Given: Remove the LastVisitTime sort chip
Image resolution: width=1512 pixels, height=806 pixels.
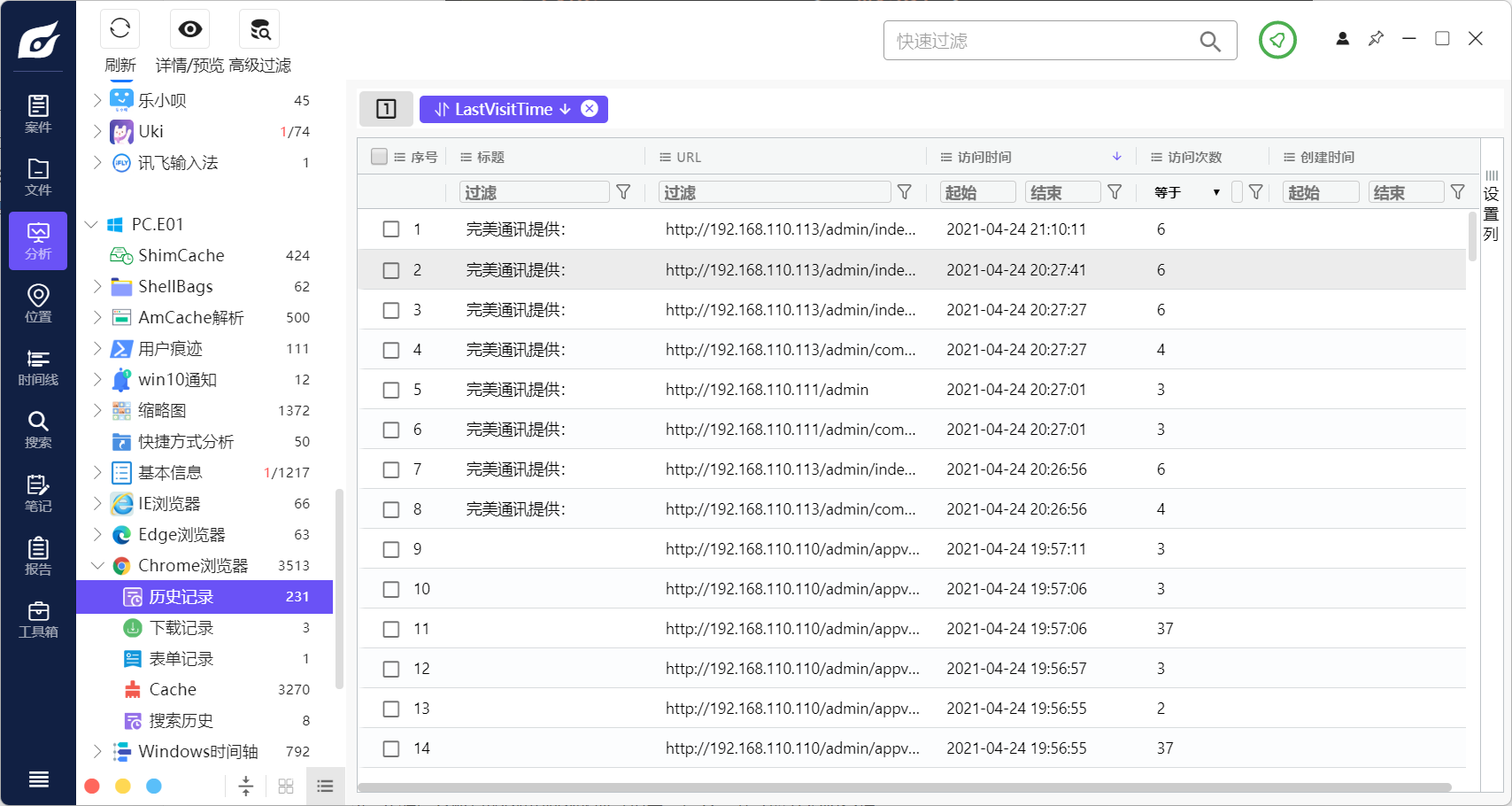Looking at the screenshot, I should click(x=590, y=109).
